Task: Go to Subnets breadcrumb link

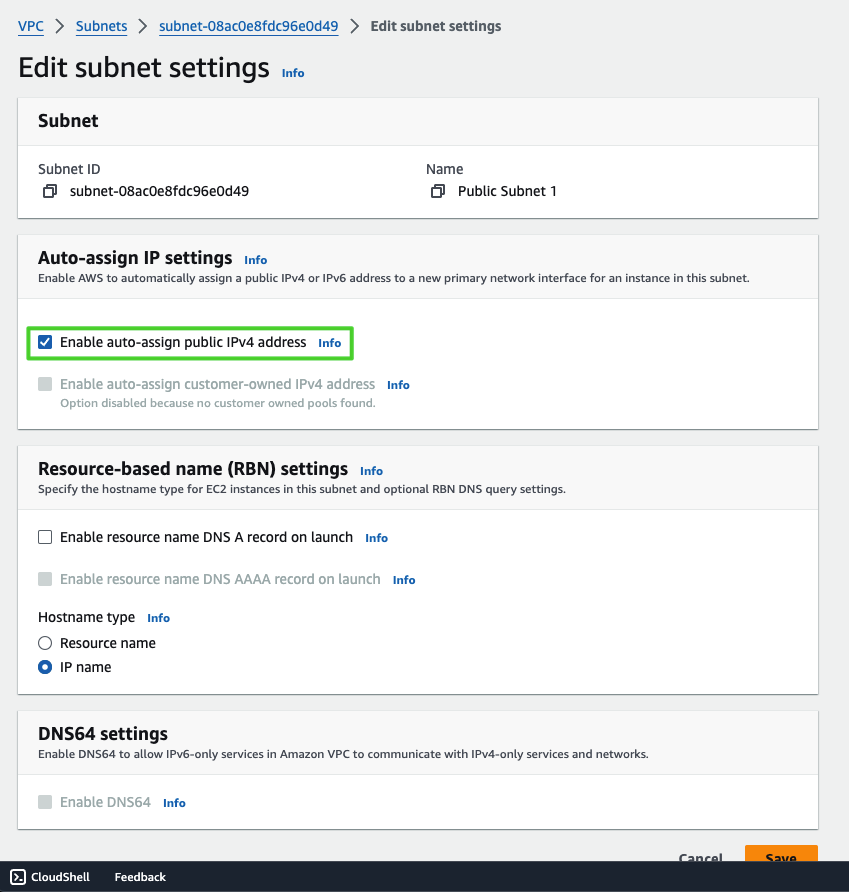Action: [102, 26]
